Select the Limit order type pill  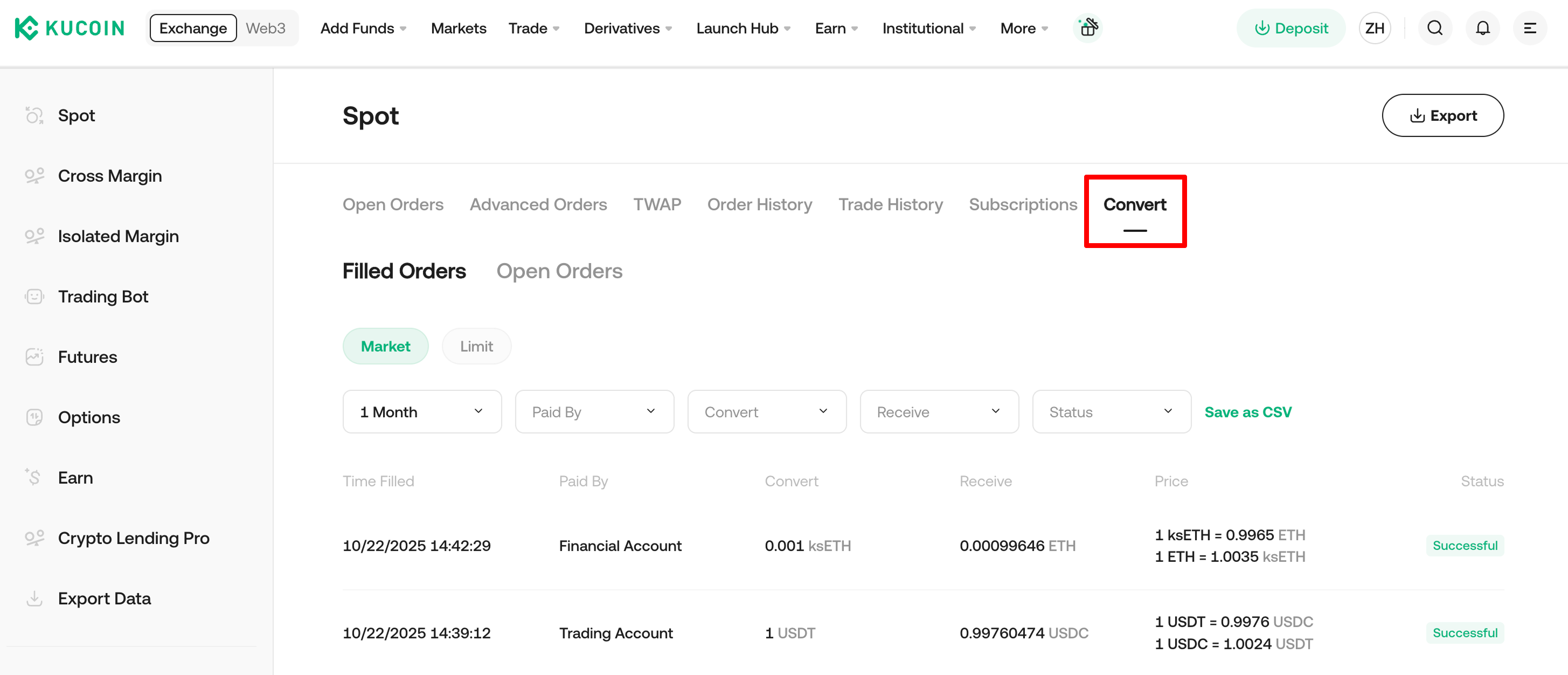[x=476, y=346]
